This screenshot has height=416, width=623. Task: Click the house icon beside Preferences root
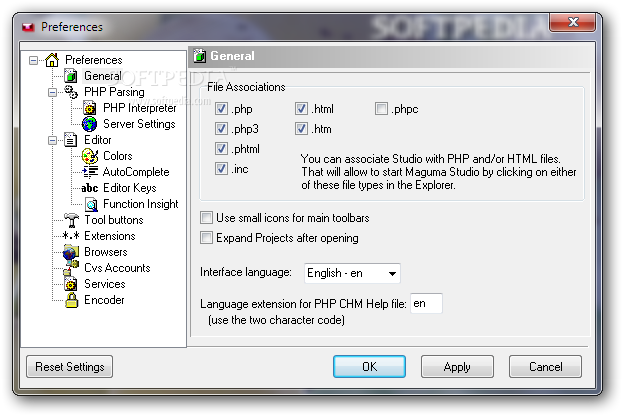52,60
